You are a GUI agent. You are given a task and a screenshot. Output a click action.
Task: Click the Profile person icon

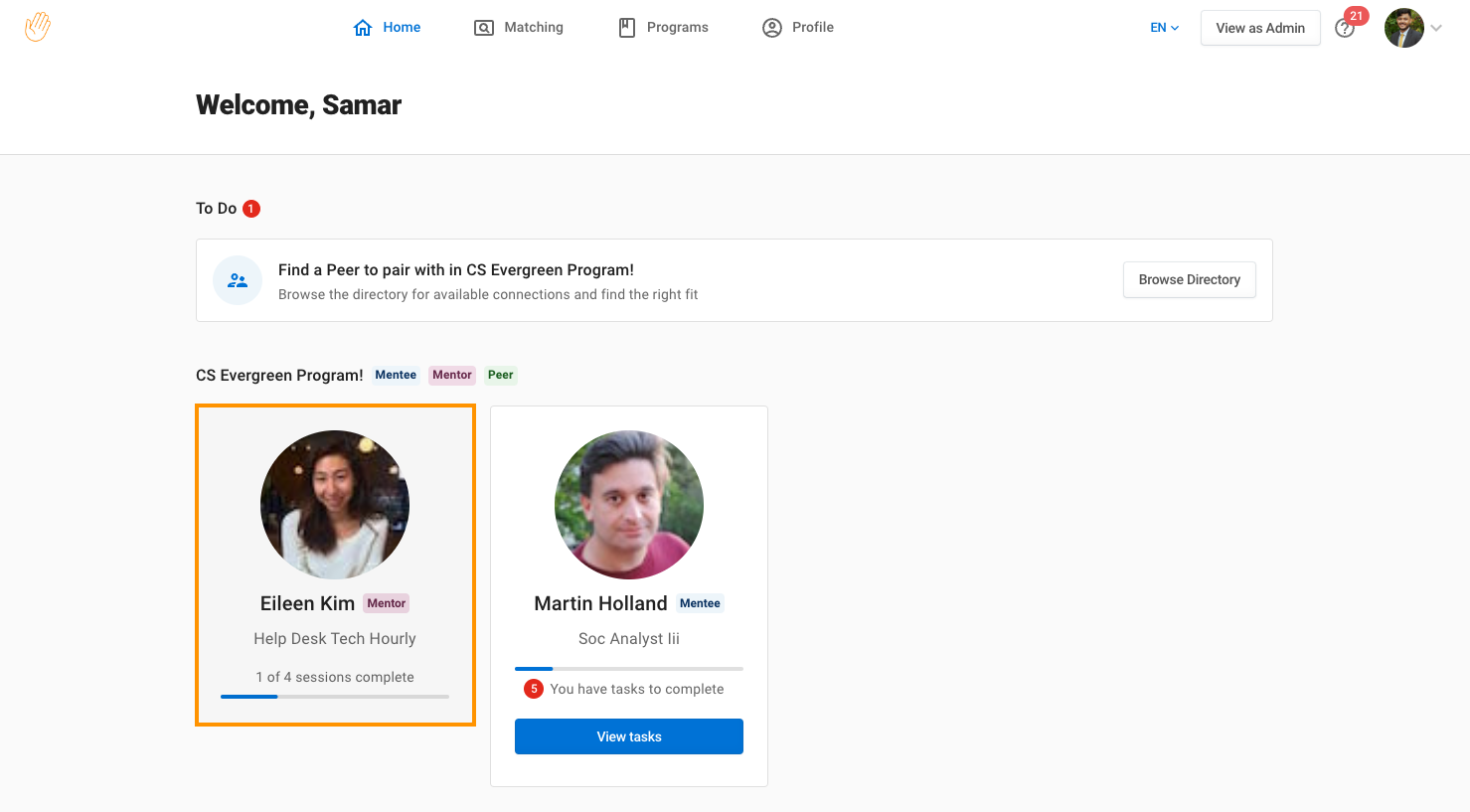tap(772, 28)
